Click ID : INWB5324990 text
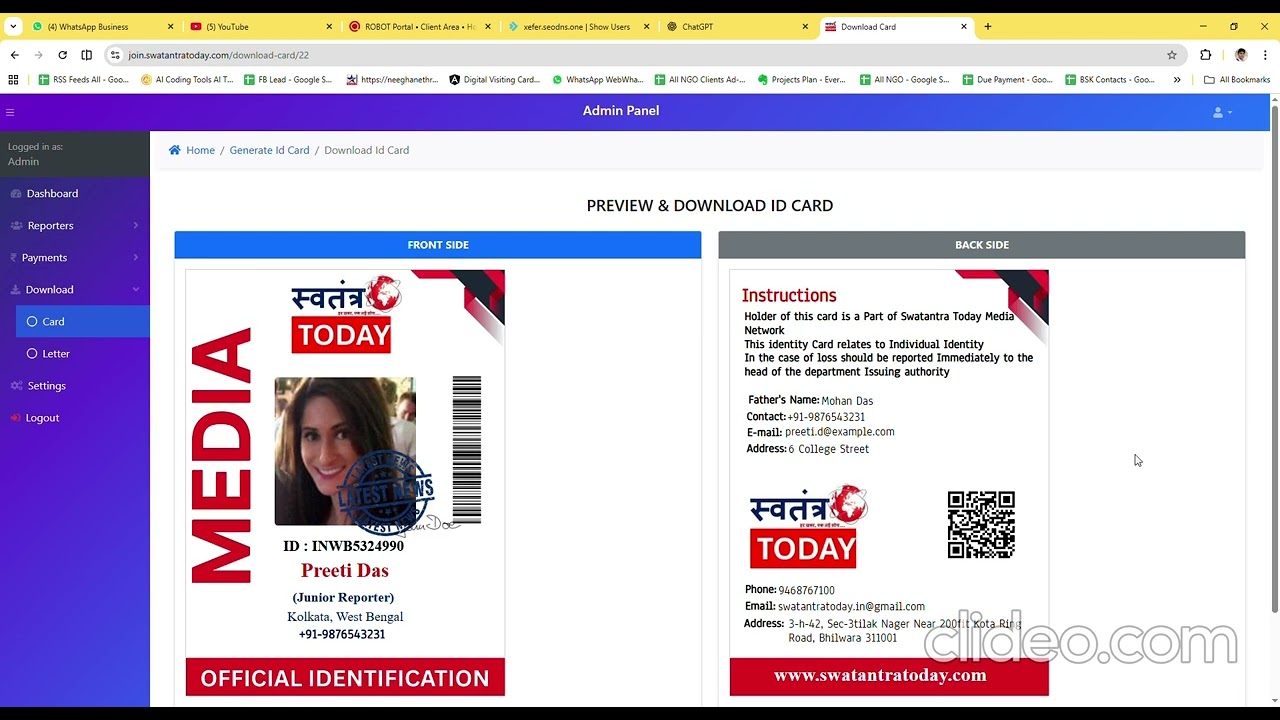This screenshot has height=720, width=1280. pyautogui.click(x=344, y=546)
